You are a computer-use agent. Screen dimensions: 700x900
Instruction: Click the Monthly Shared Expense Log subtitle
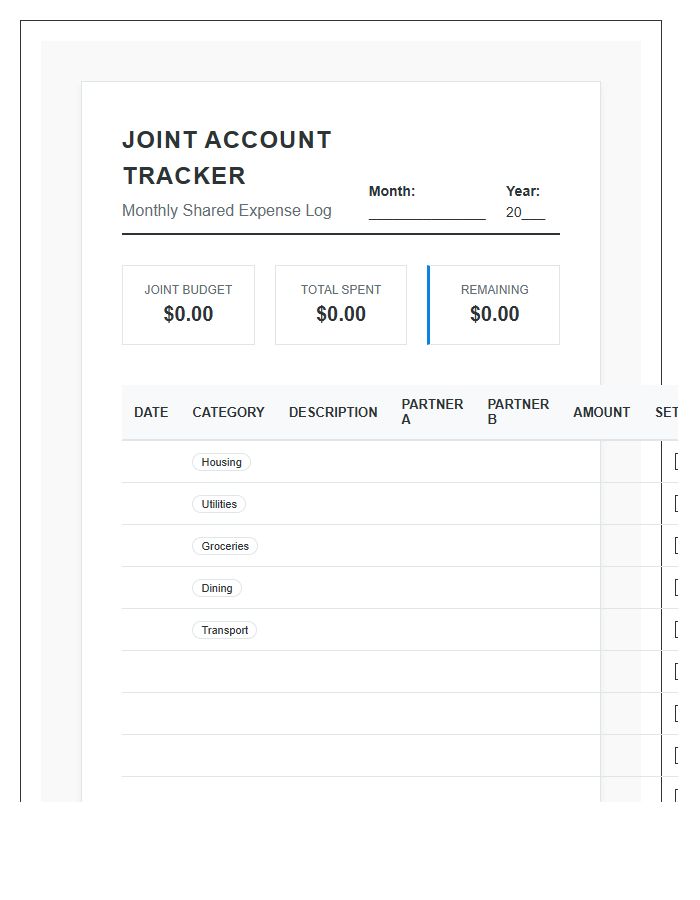pyautogui.click(x=227, y=211)
